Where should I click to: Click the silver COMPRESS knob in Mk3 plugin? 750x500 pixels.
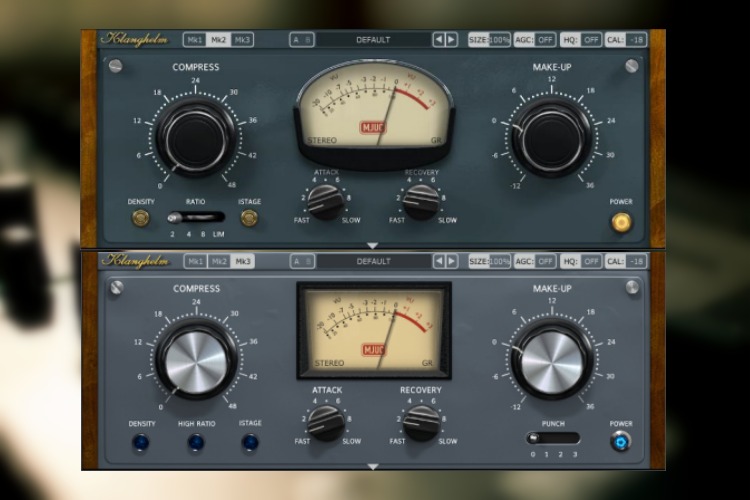196,362
